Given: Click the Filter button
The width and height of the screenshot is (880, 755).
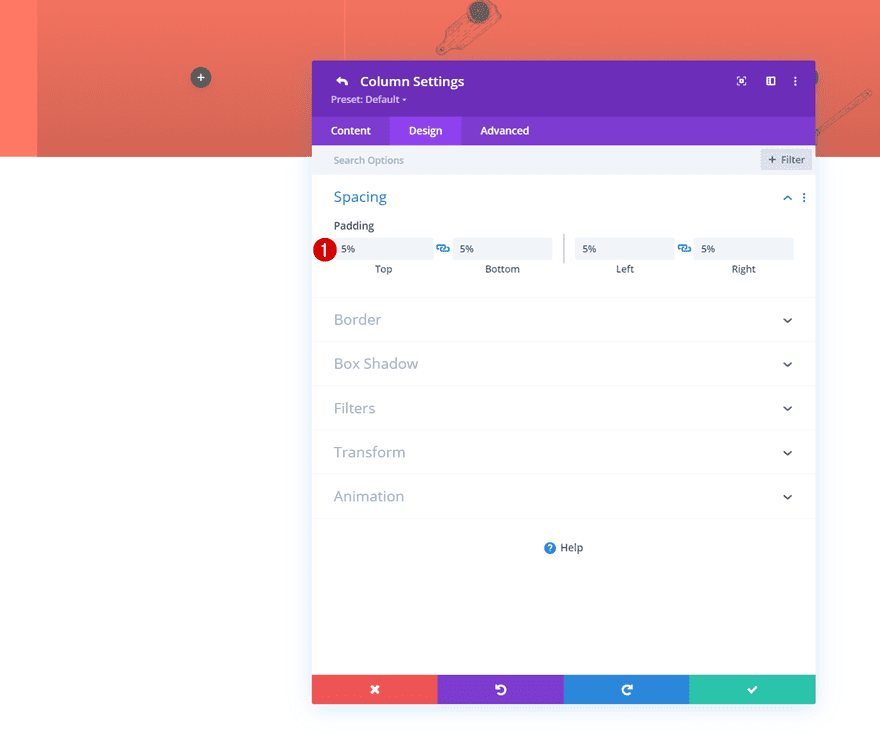Looking at the screenshot, I should [786, 159].
